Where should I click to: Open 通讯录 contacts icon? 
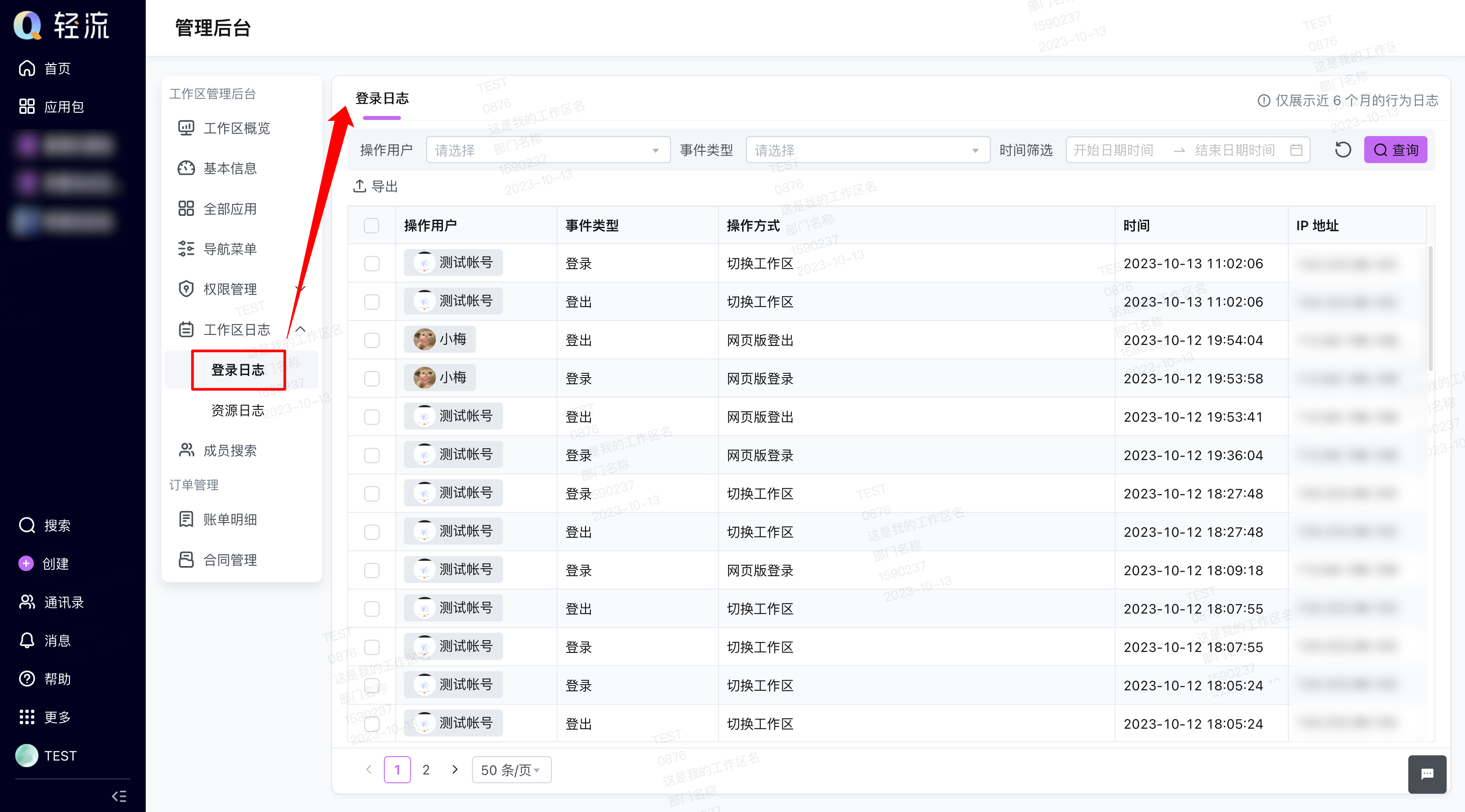27,602
